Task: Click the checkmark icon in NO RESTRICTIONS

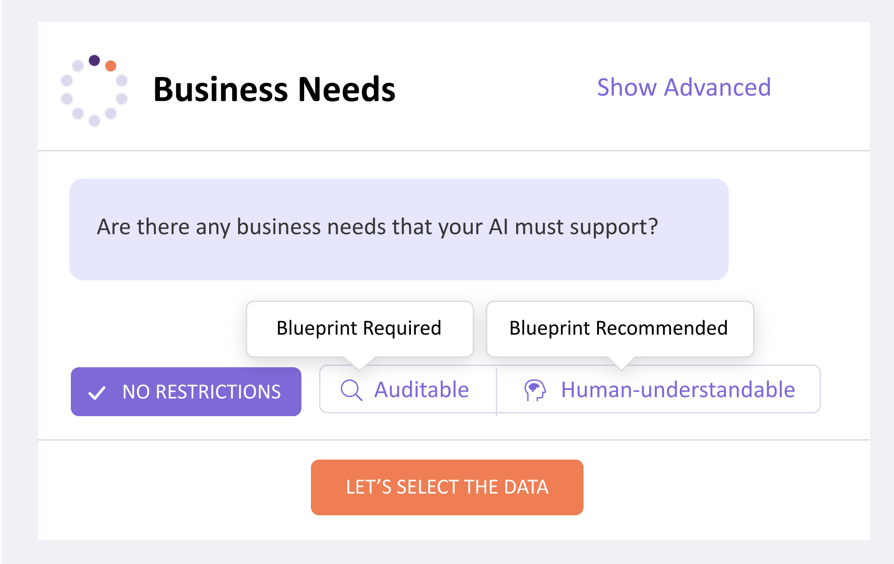Action: (97, 392)
